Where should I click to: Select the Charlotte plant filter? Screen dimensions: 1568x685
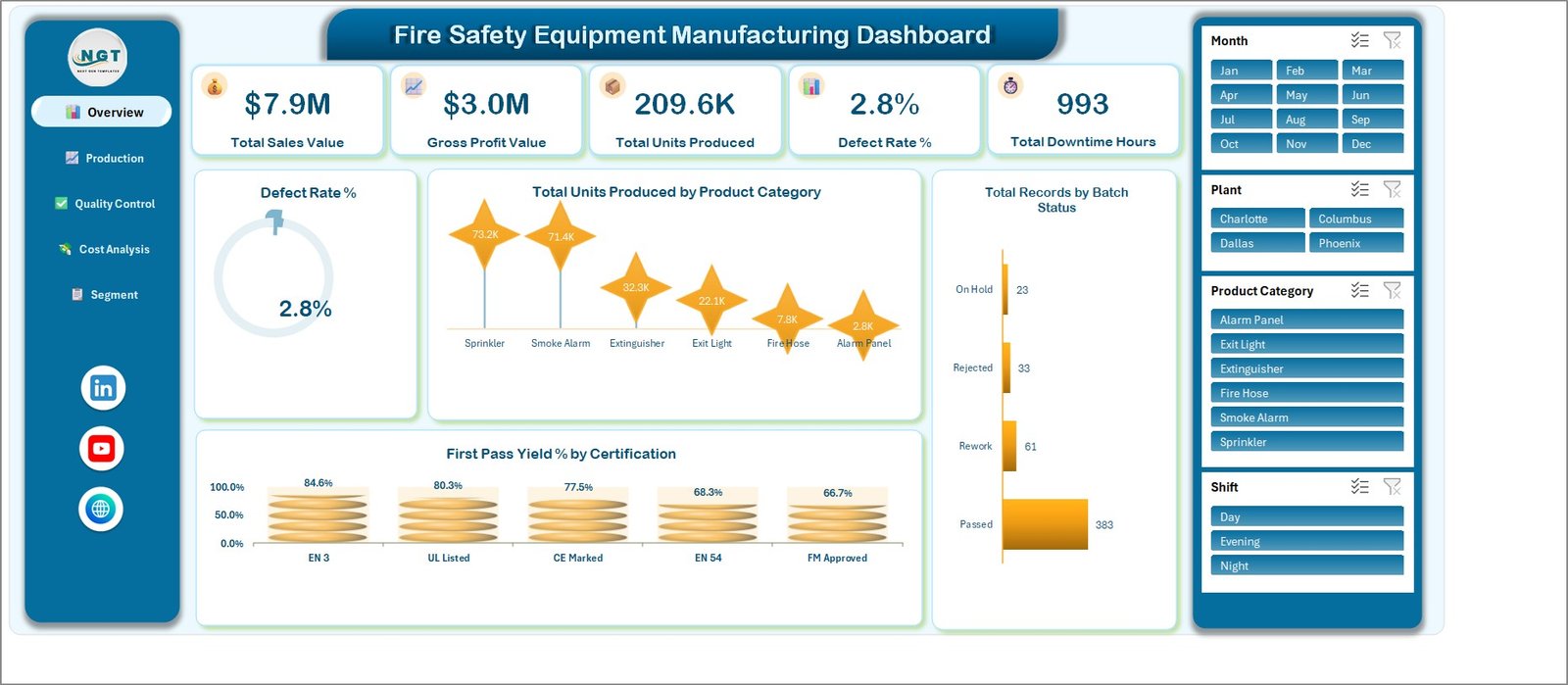1258,219
